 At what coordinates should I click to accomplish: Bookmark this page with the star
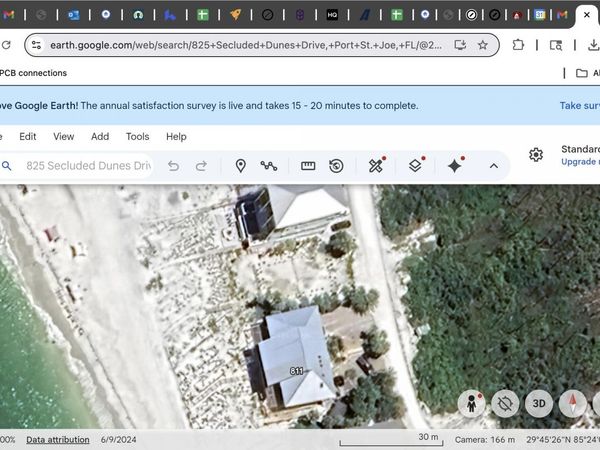coord(483,45)
